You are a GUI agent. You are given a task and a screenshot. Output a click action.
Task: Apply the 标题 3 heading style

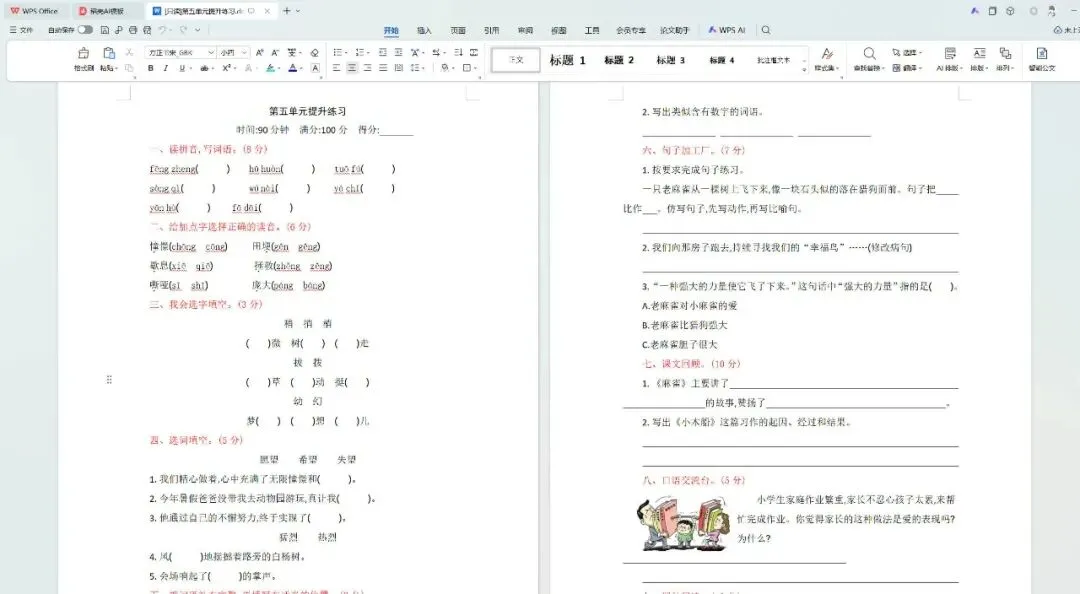(670, 60)
